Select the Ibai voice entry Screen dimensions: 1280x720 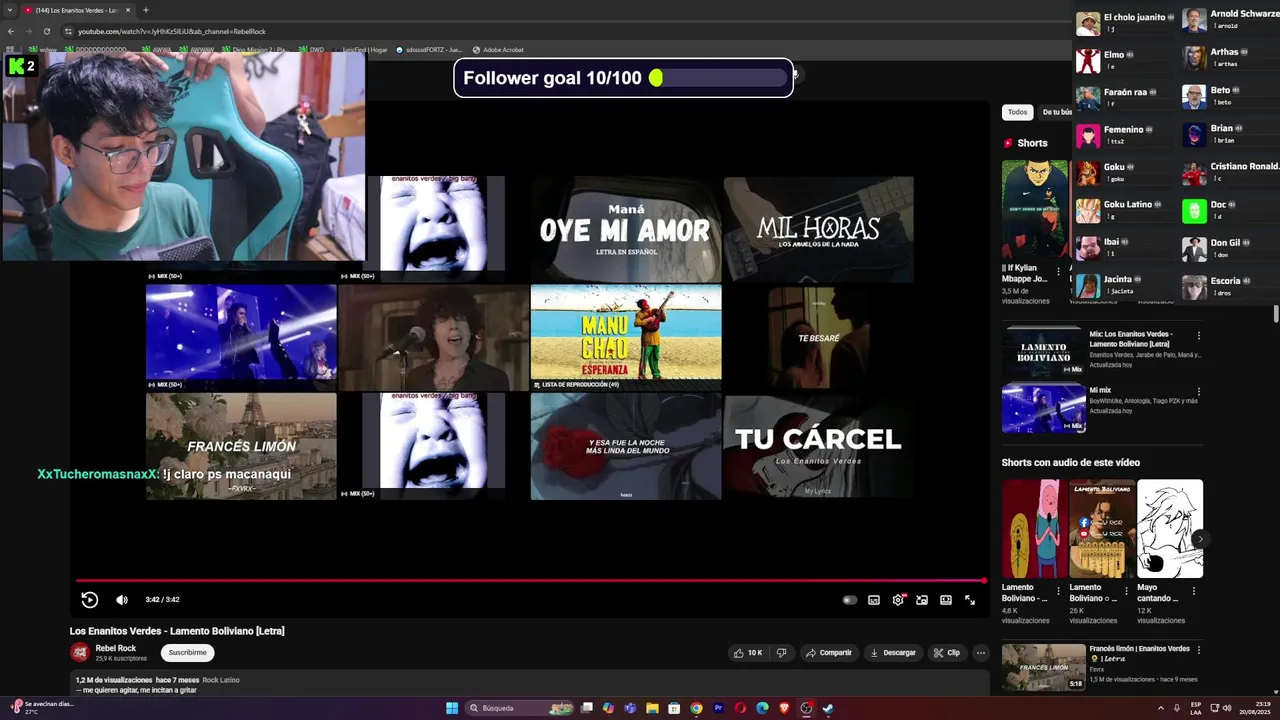tap(1122, 248)
